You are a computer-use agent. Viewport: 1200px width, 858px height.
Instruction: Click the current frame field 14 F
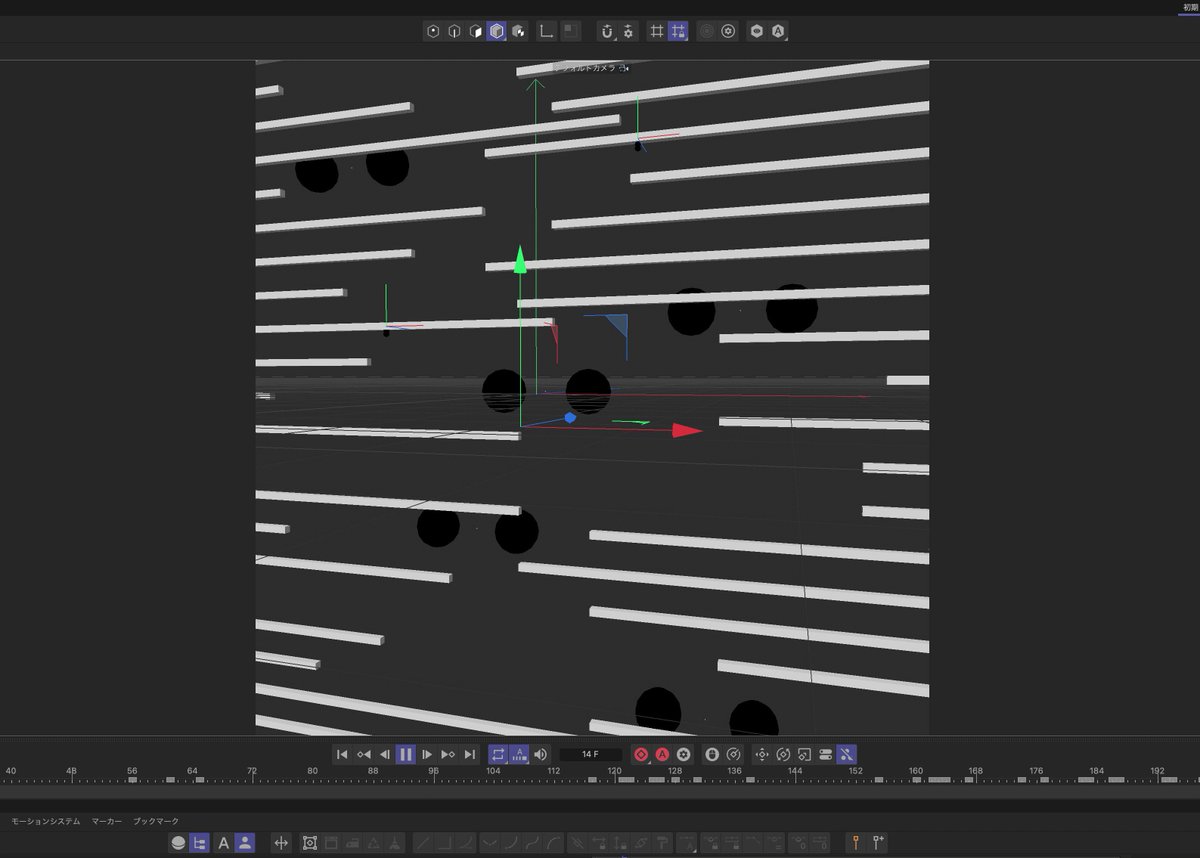pyautogui.click(x=590, y=754)
